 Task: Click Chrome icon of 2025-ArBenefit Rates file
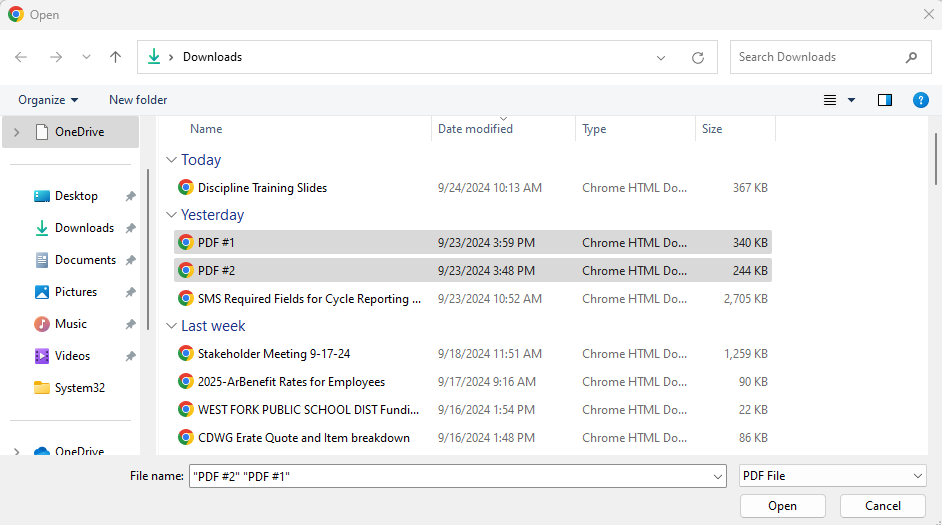click(186, 381)
